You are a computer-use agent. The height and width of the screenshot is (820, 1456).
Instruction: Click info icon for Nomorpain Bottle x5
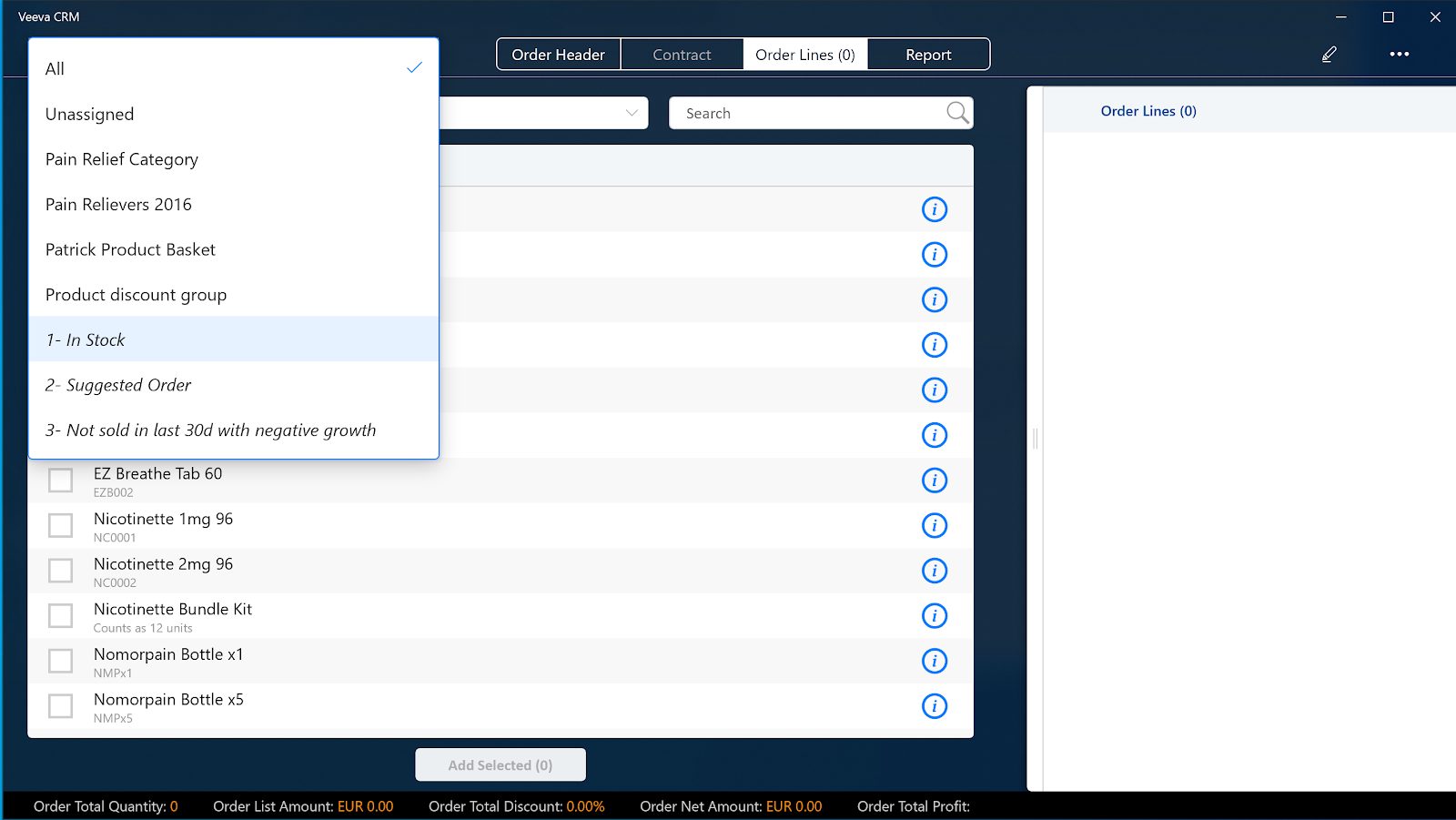[x=935, y=706]
